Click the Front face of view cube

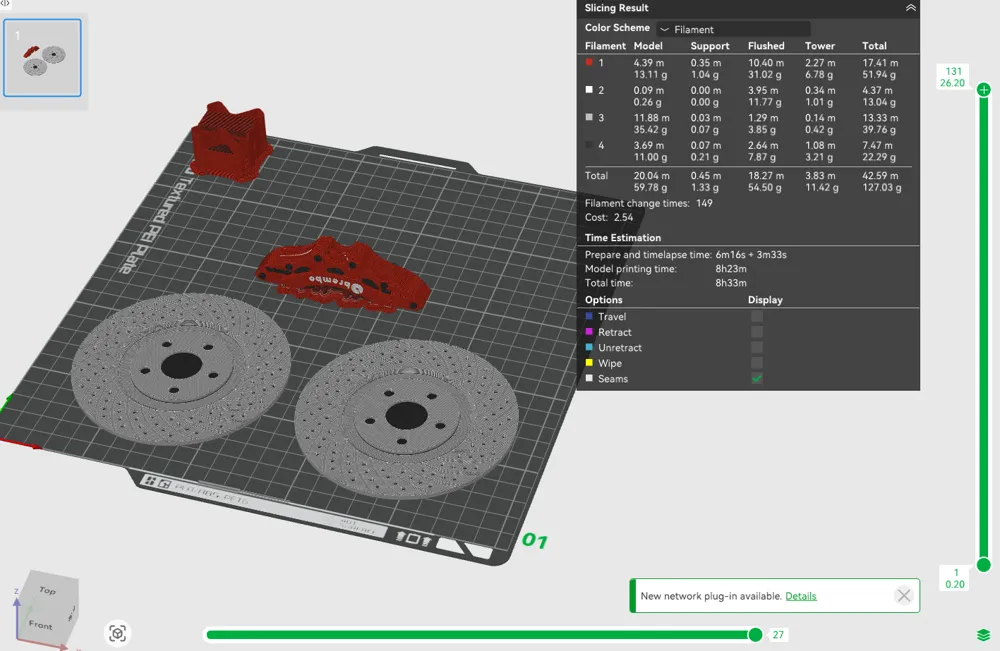pos(42,623)
